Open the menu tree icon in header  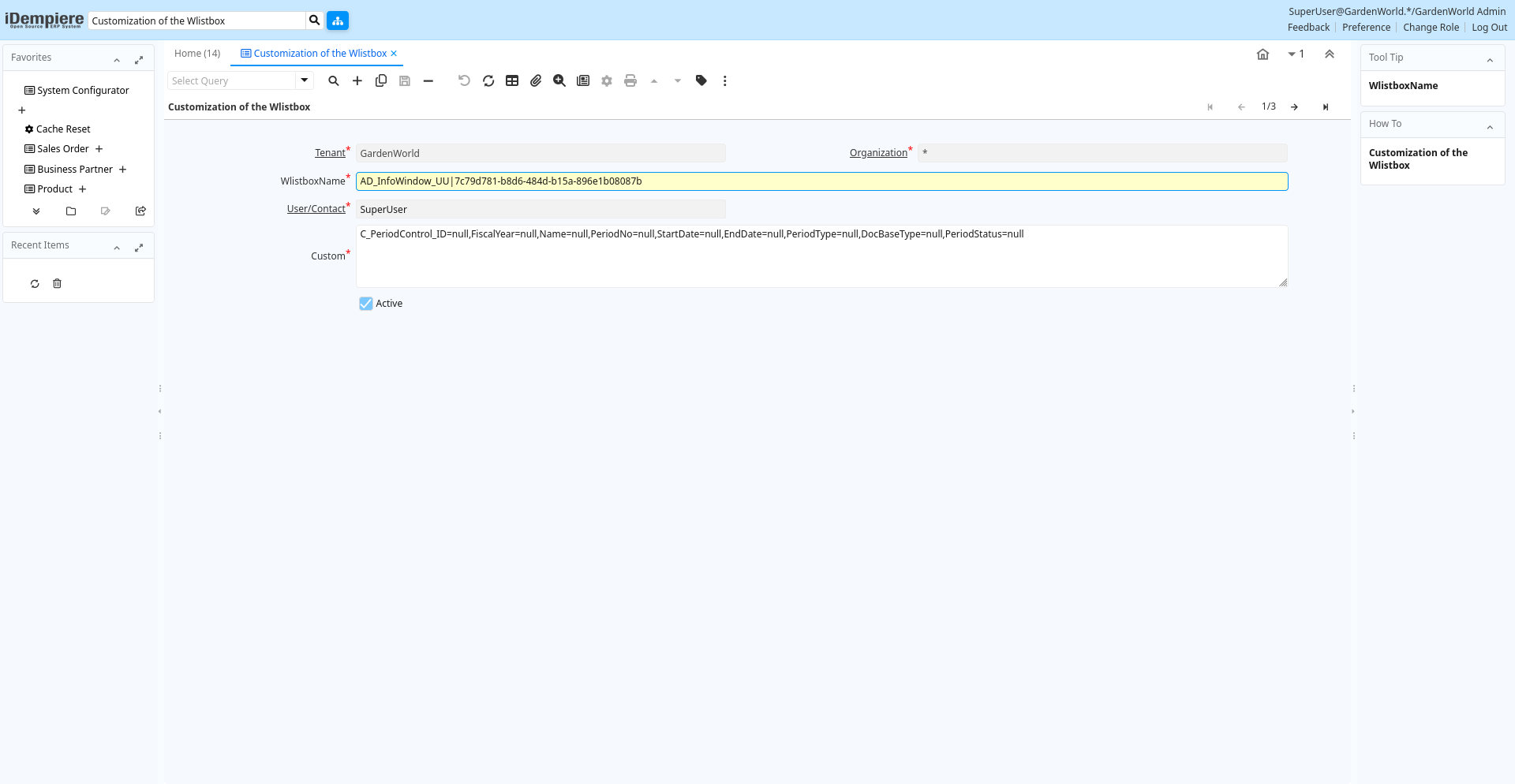338,21
